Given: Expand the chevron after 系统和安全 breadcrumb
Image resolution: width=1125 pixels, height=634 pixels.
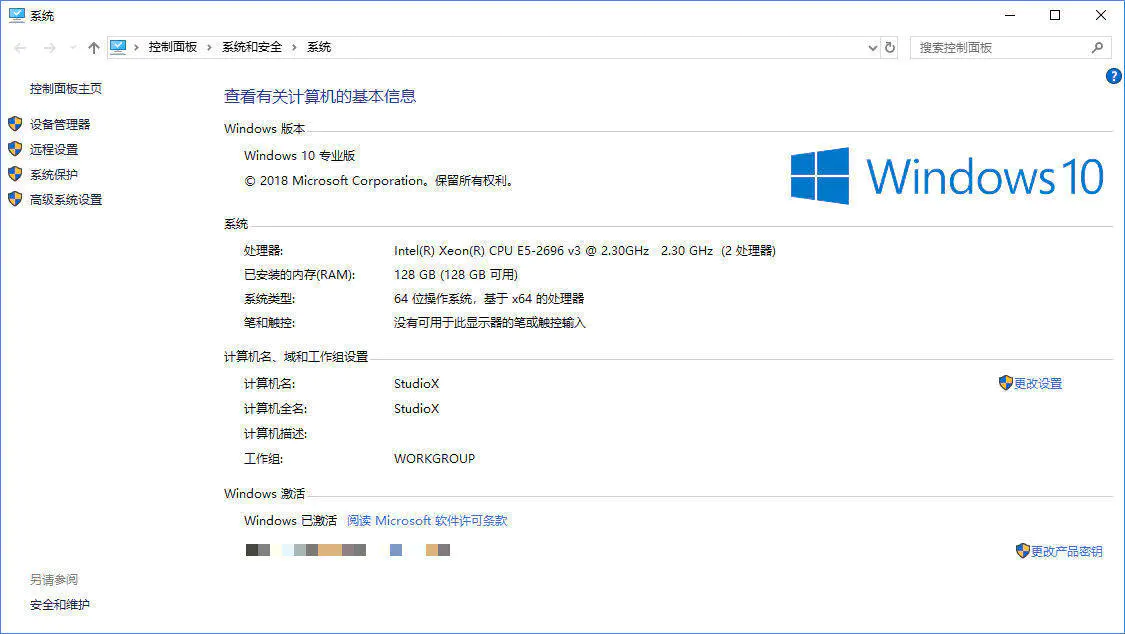Looking at the screenshot, I should pos(294,47).
